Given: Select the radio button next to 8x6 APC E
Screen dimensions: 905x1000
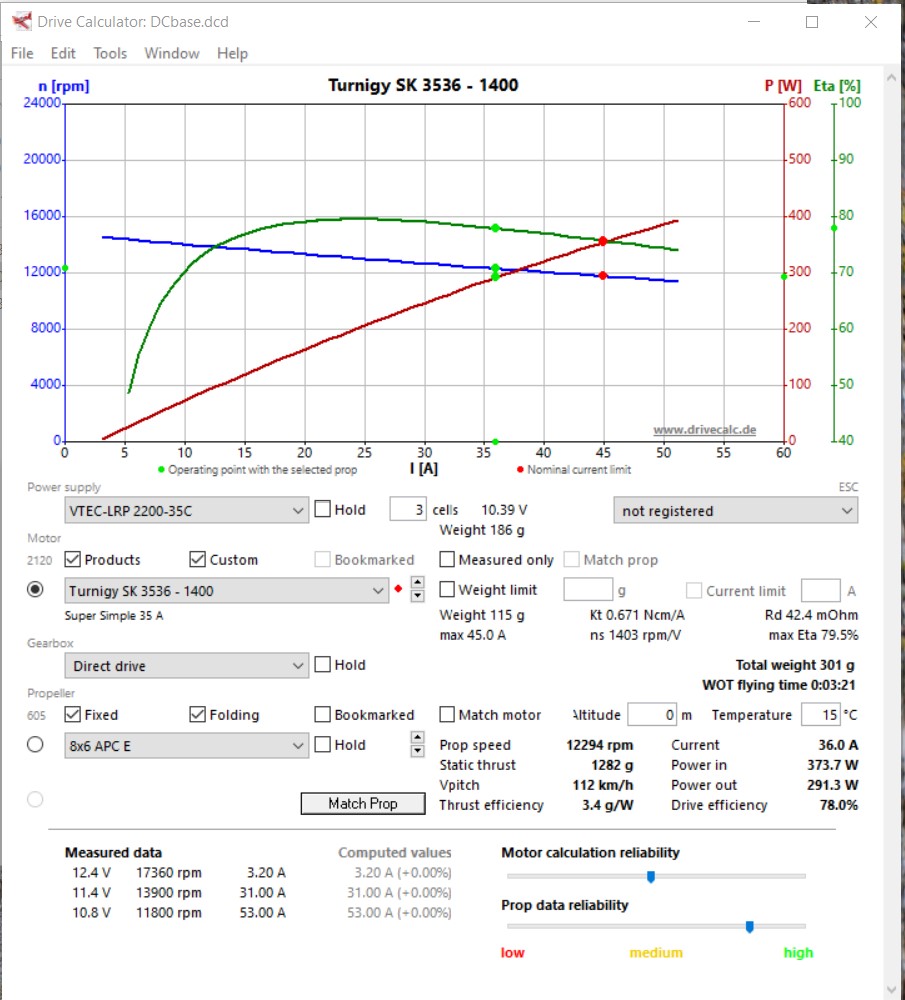Looking at the screenshot, I should click(35, 745).
